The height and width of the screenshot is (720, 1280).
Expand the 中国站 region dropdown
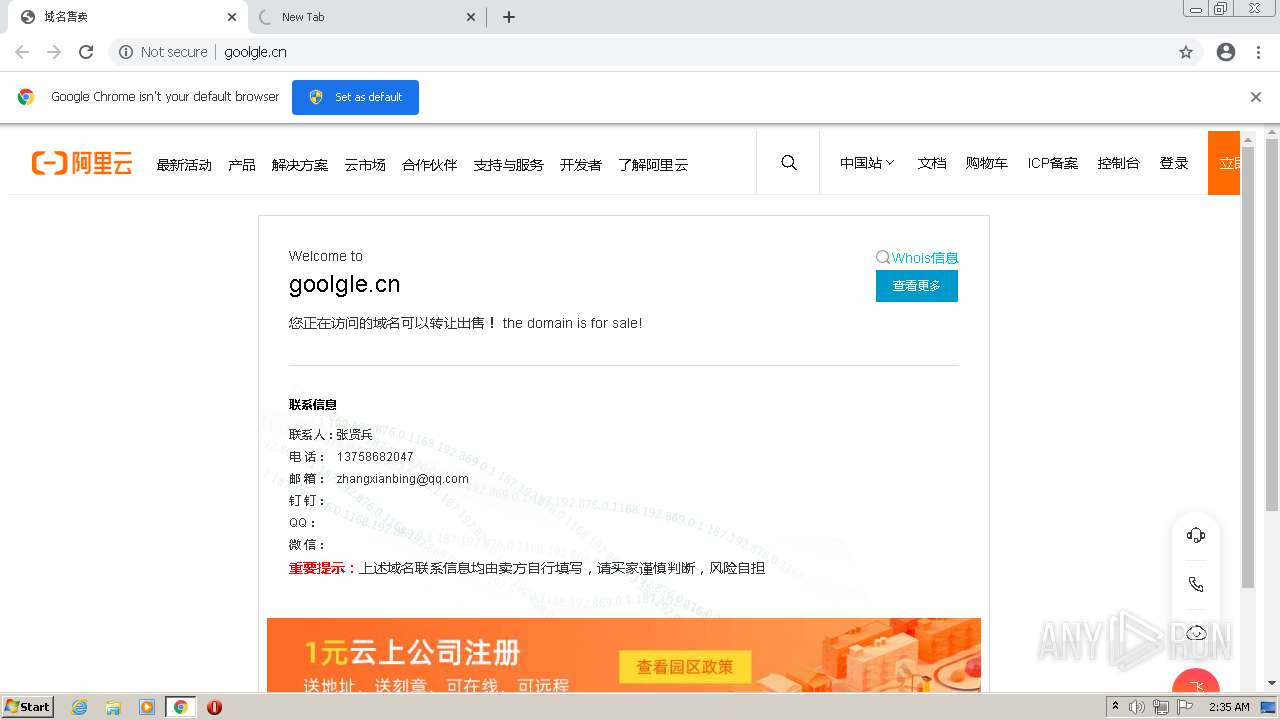867,163
